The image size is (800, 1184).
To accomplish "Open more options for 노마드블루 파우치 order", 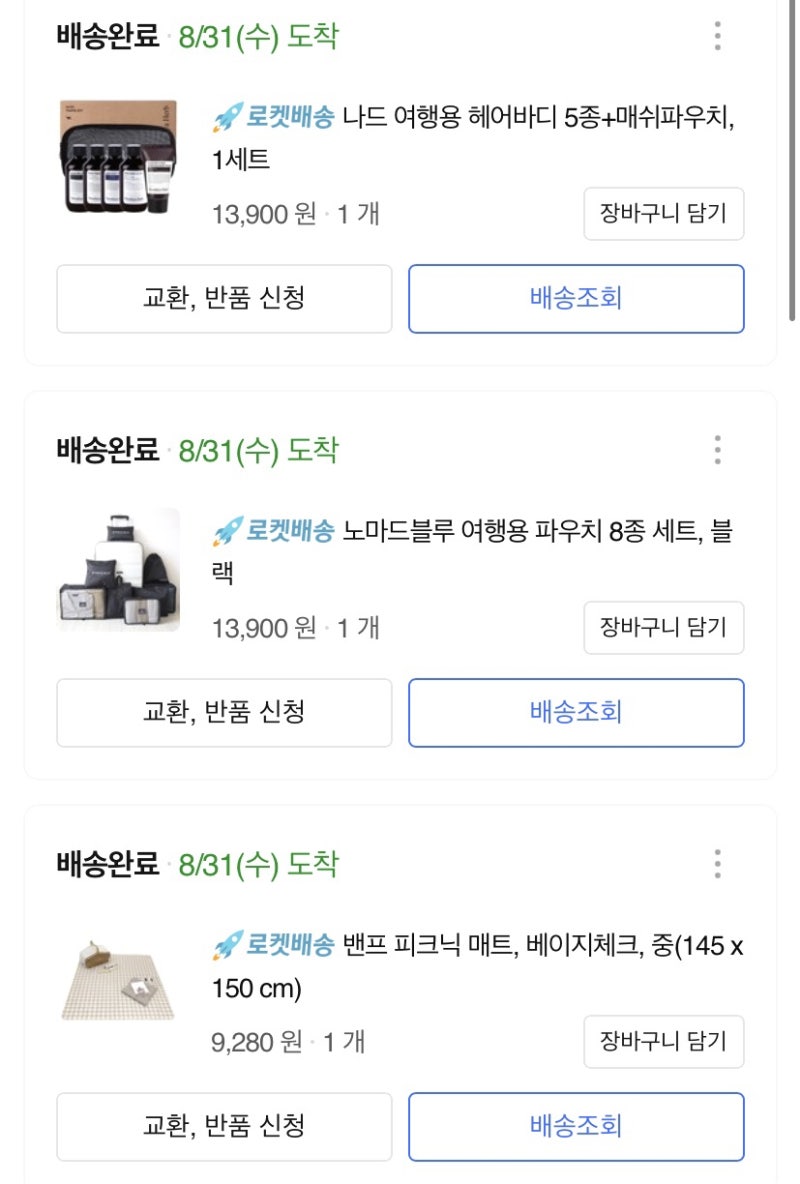I will [717, 450].
